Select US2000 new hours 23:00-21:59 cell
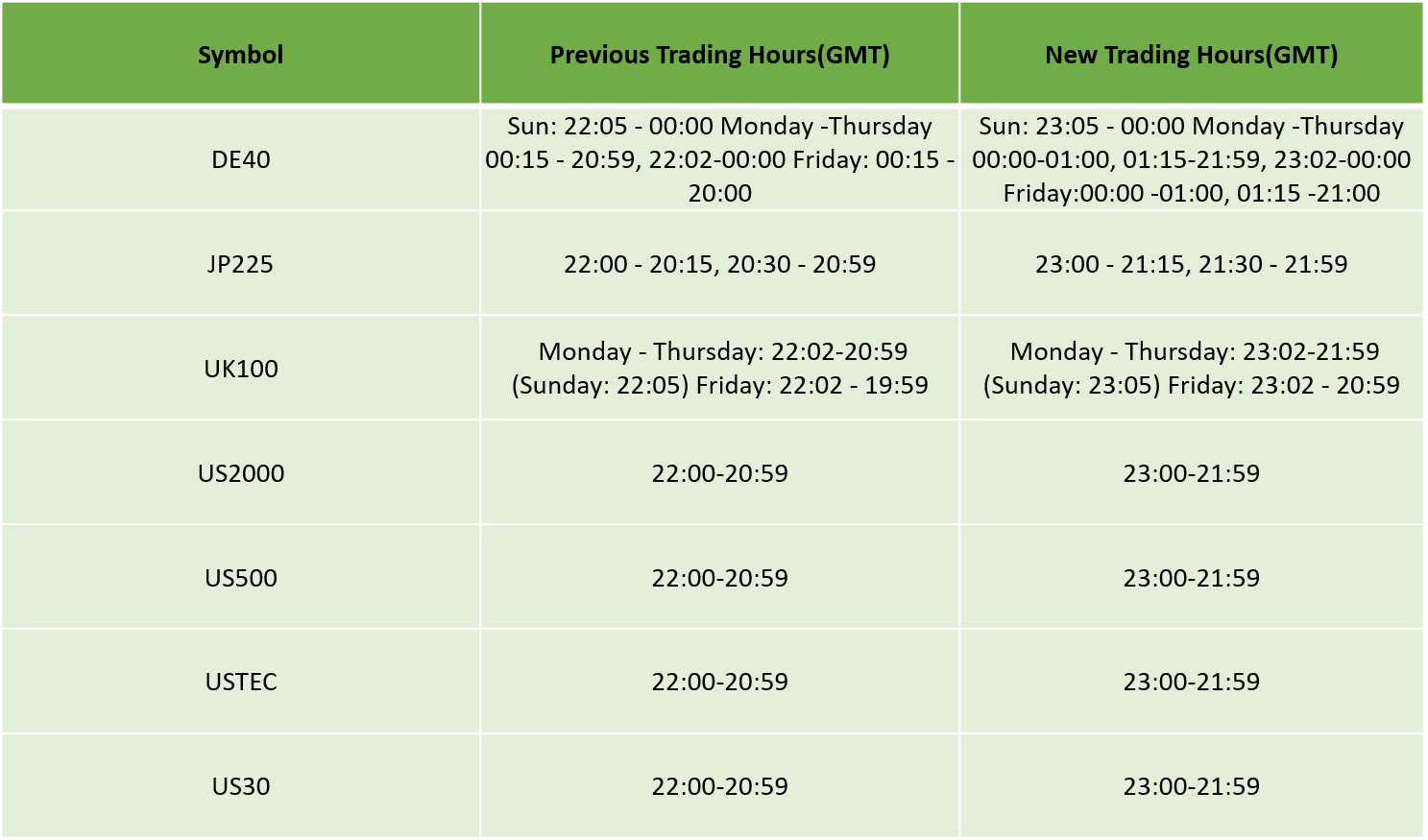Viewport: 1428px width, 840px height. pos(1191,473)
